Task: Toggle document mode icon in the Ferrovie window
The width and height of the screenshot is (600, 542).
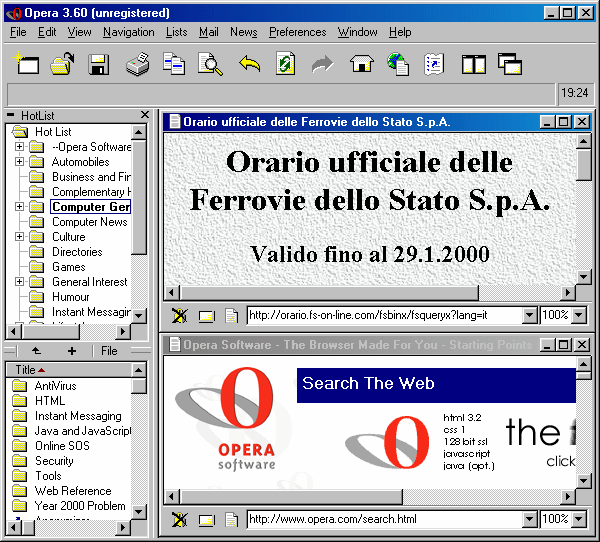Action: tap(231, 316)
